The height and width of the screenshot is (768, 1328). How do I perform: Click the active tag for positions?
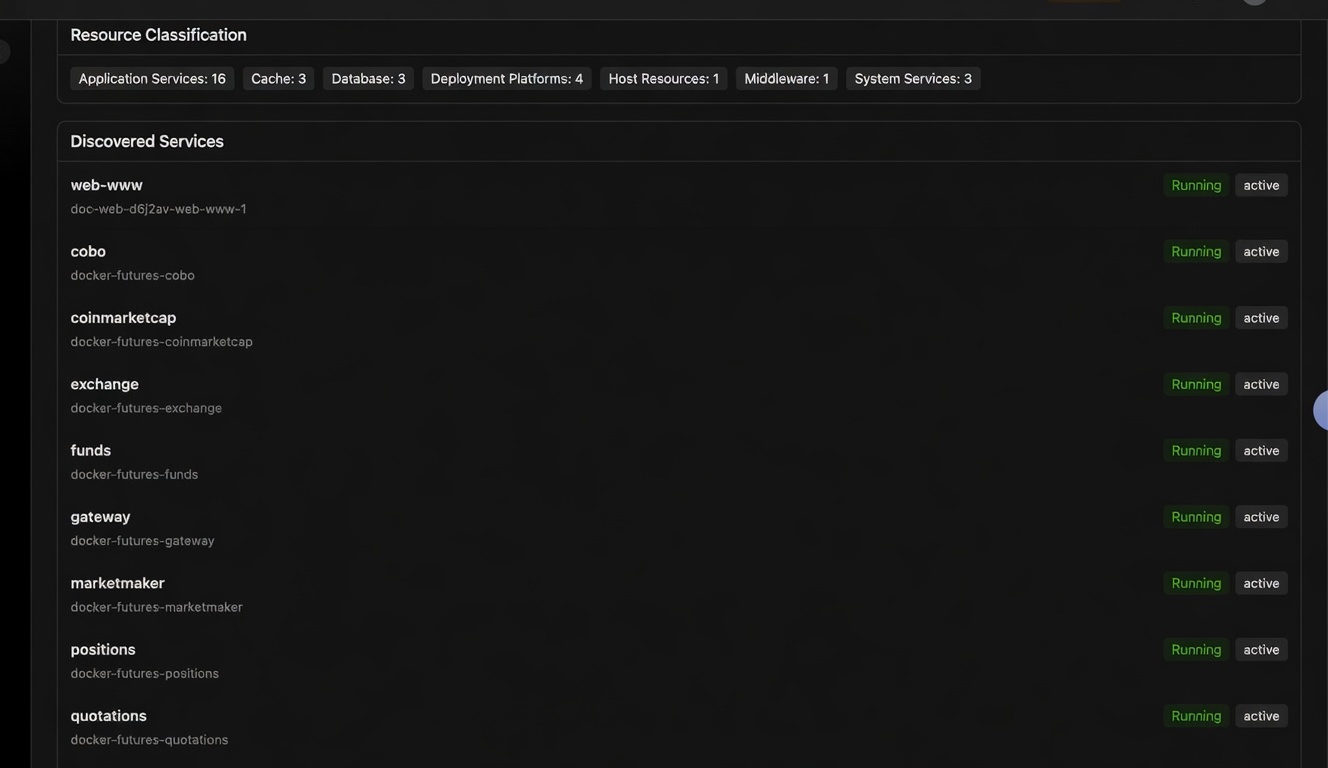point(1261,650)
